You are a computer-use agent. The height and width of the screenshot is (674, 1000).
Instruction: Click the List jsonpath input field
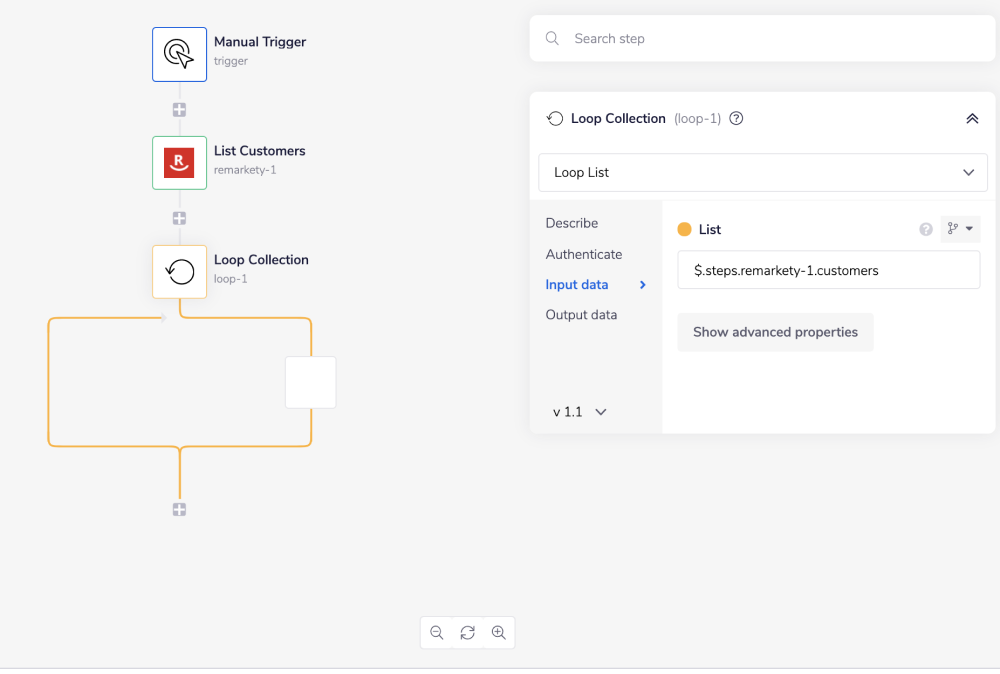click(x=828, y=270)
